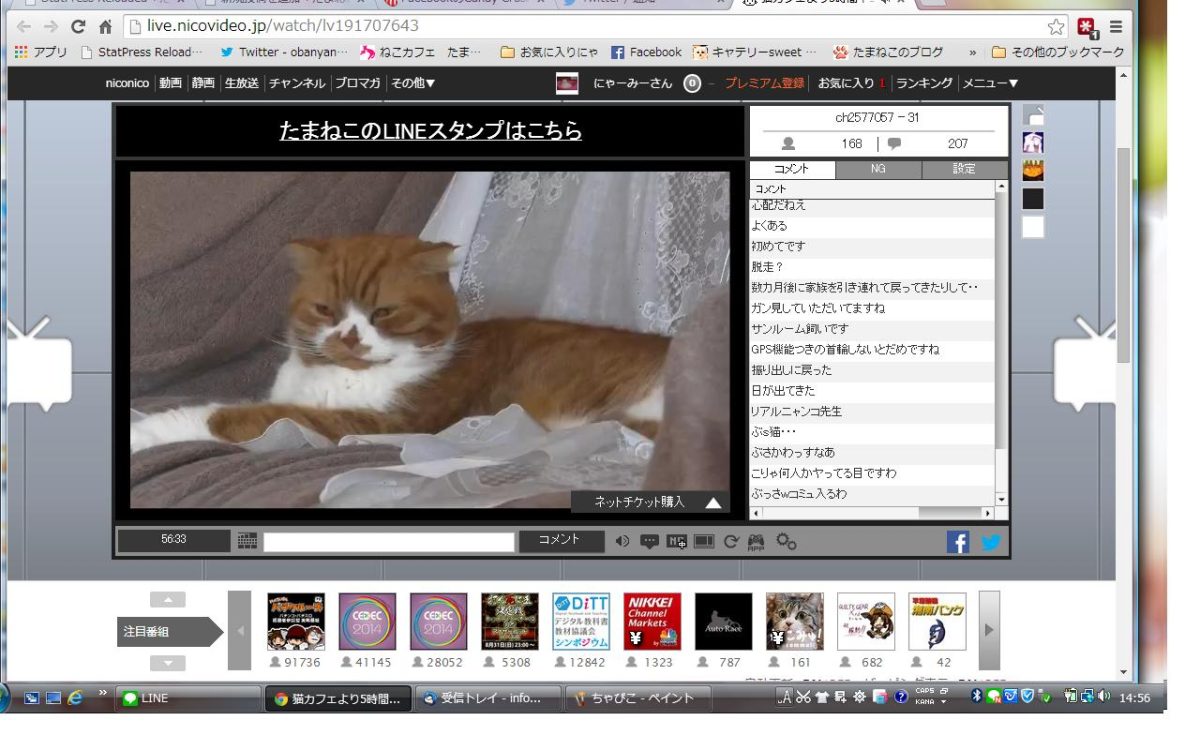Open the Facebook bookmark
Image resolution: width=1200 pixels, height=750 pixels.
point(646,52)
